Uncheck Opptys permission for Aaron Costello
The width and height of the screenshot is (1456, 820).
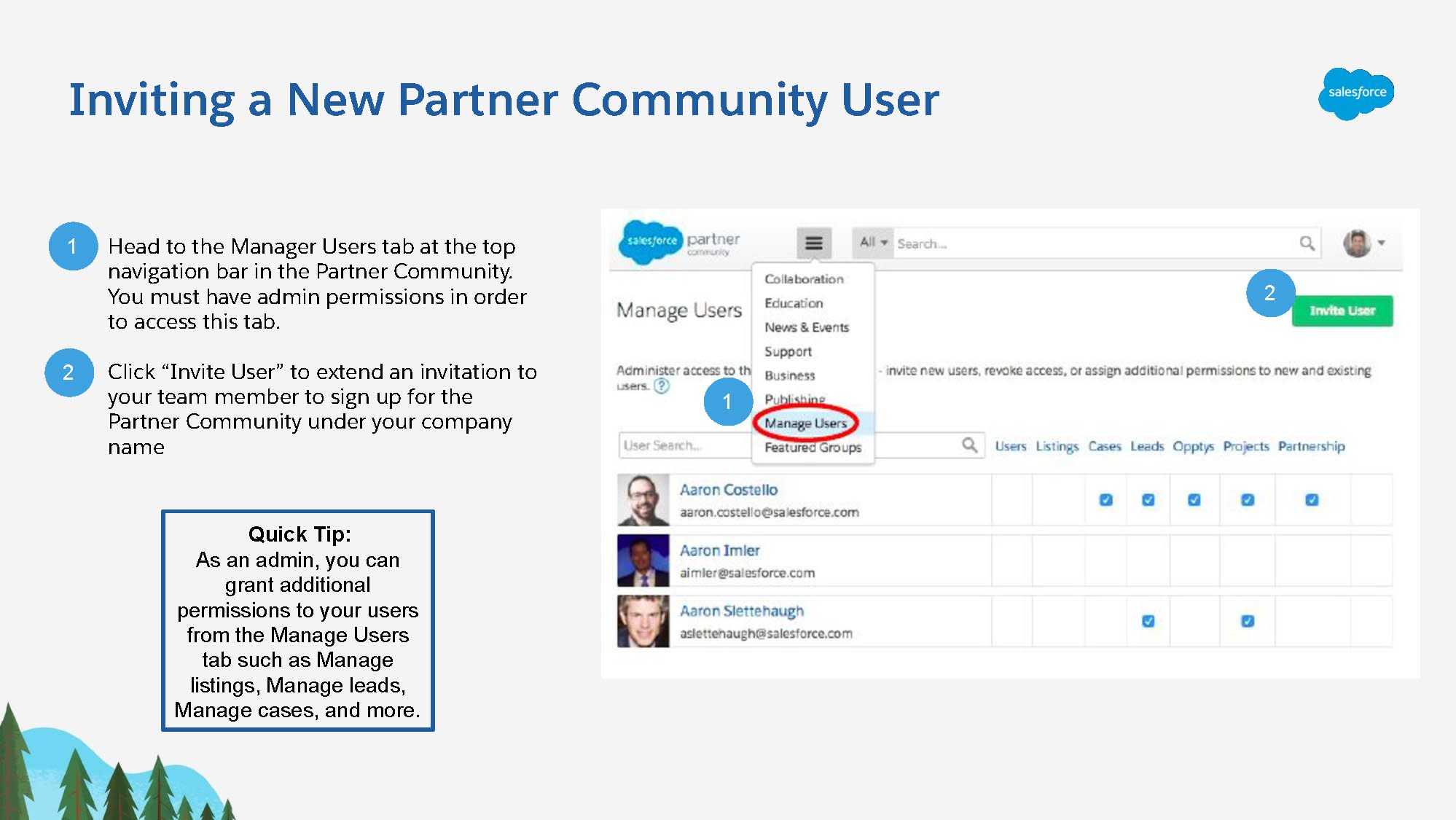1194,500
